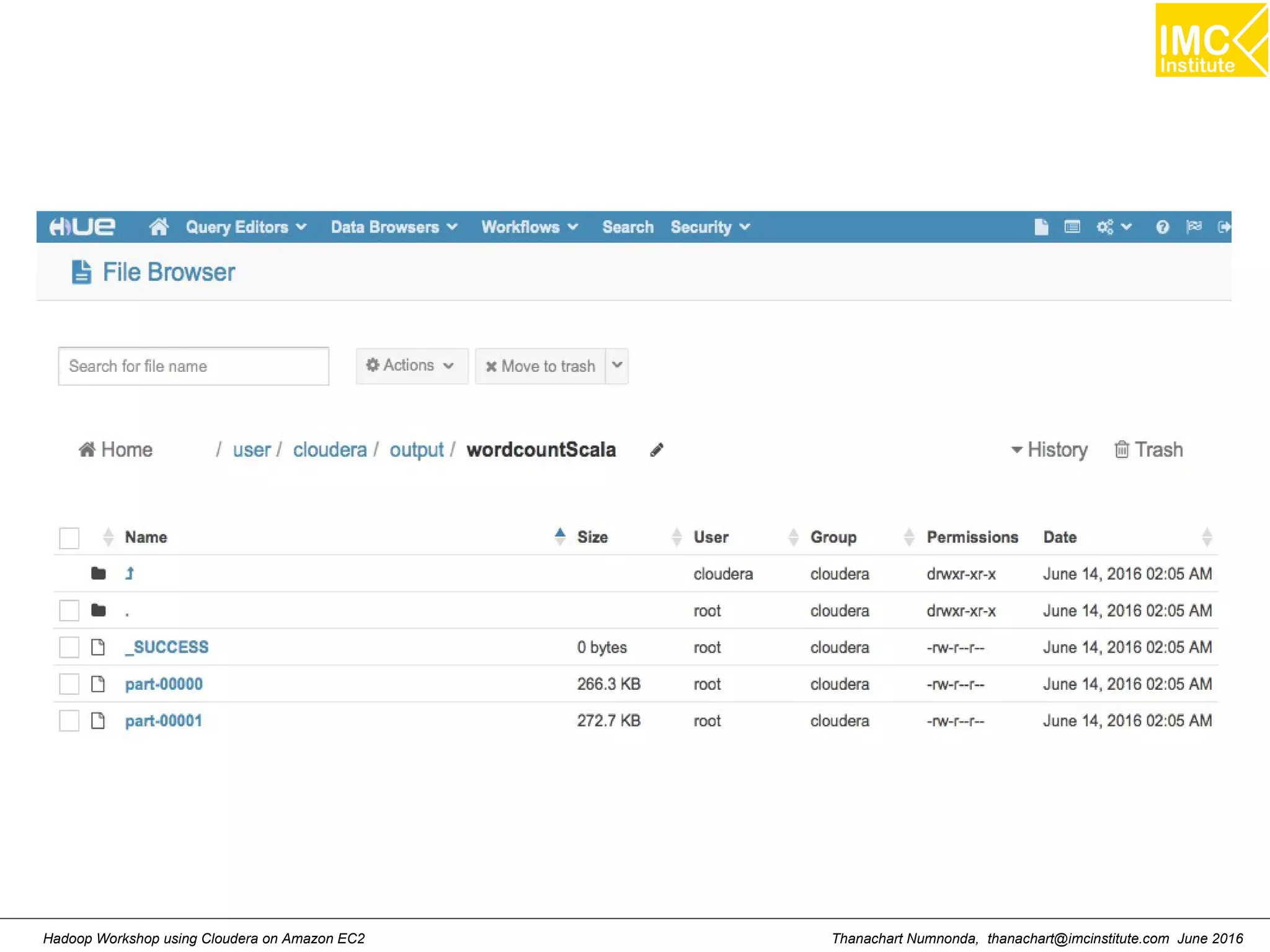
Task: Check the box for part-00001
Action: (69, 721)
